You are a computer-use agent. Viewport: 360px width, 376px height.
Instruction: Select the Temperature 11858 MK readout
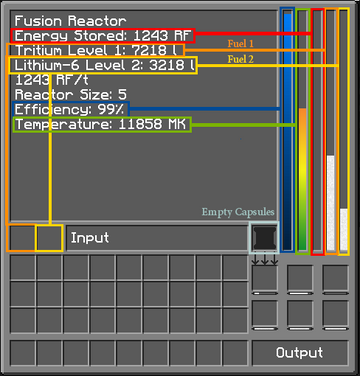[102, 125]
